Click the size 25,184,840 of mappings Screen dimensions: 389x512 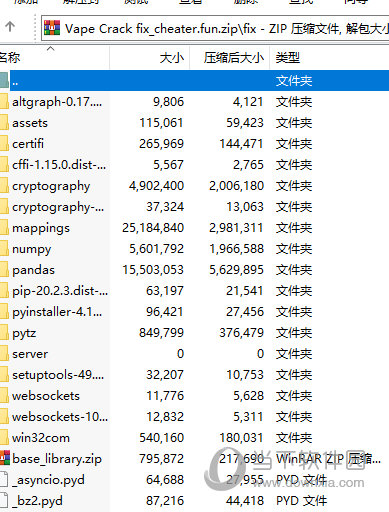click(x=153, y=228)
